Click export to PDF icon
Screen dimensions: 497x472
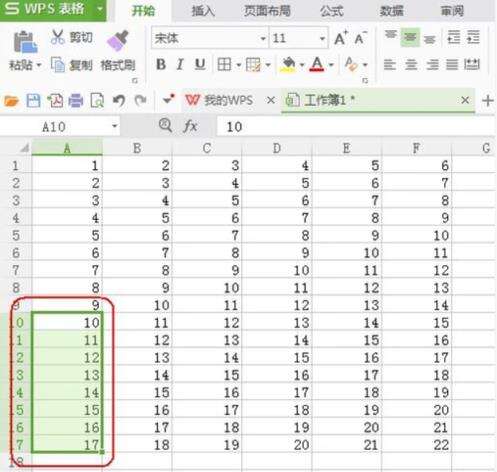click(55, 100)
